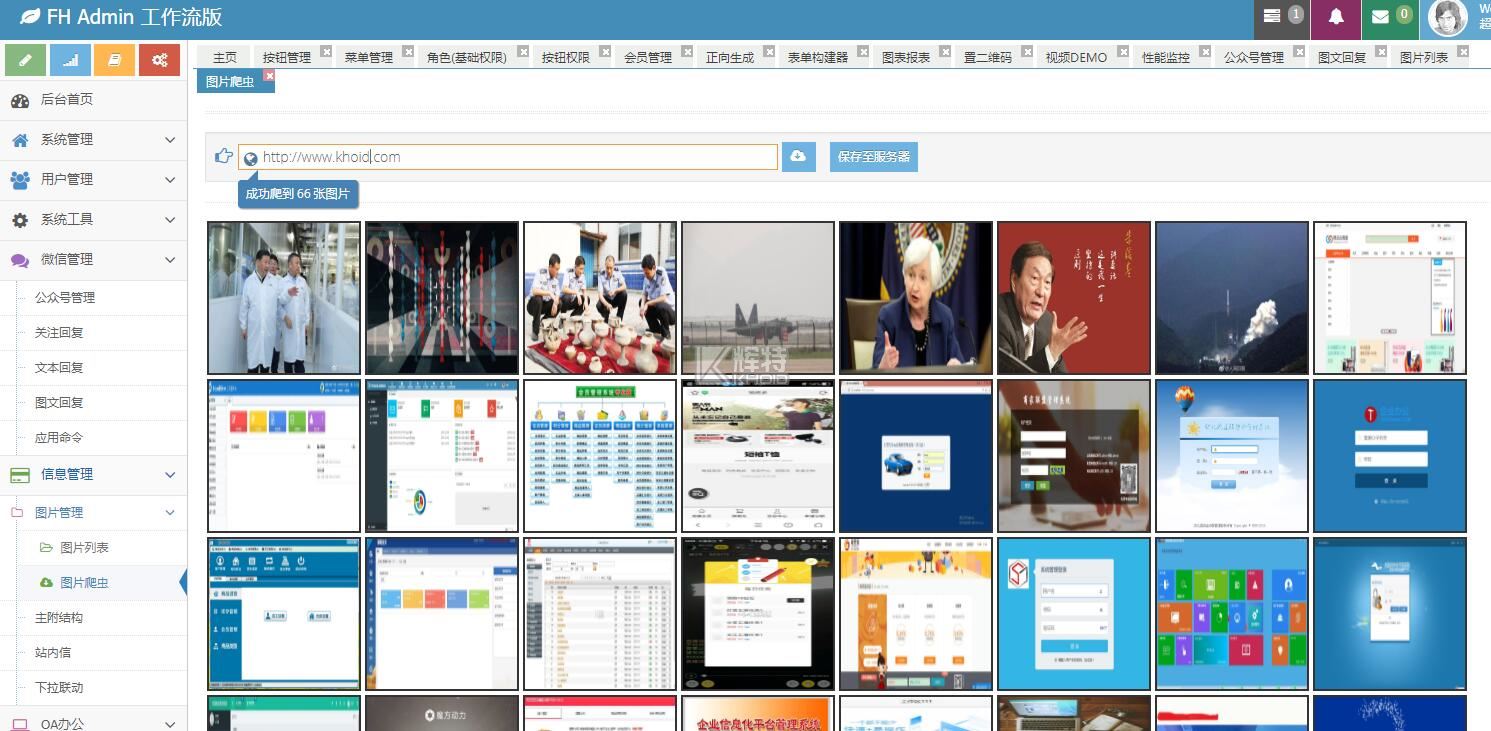Click the 成功爬到 66 张图片 tooltip
This screenshot has width=1491, height=731.
click(298, 194)
